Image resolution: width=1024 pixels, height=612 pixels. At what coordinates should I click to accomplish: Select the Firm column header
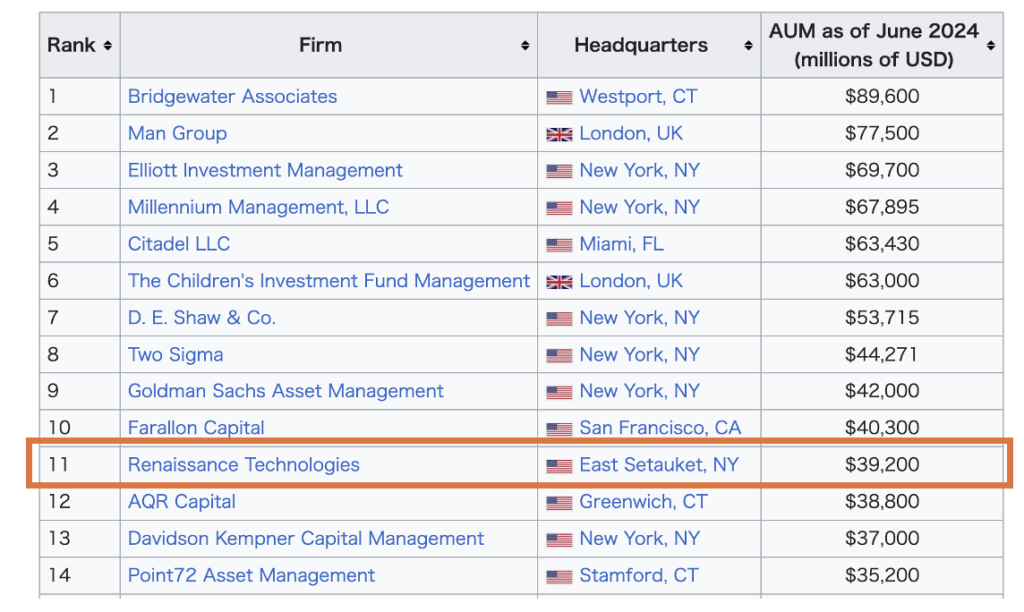328,45
